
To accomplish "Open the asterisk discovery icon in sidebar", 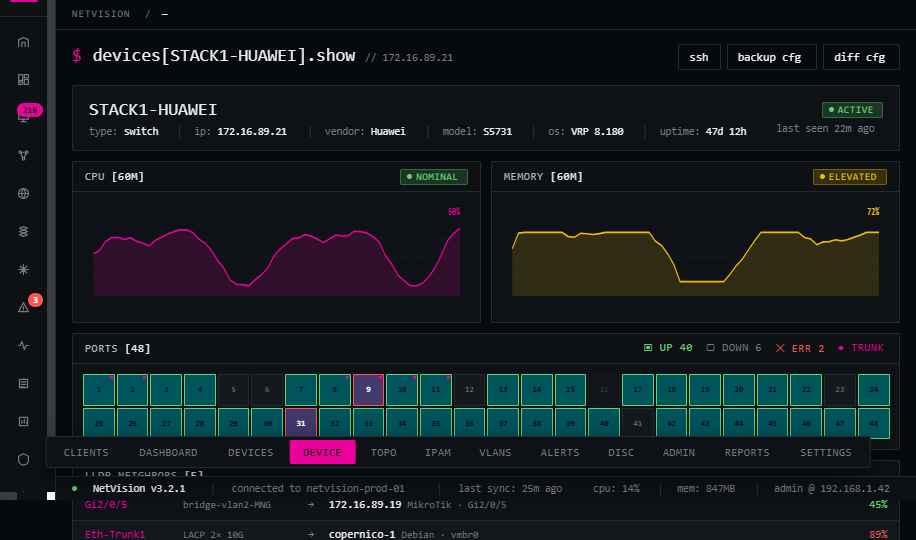I will pyautogui.click(x=23, y=269).
